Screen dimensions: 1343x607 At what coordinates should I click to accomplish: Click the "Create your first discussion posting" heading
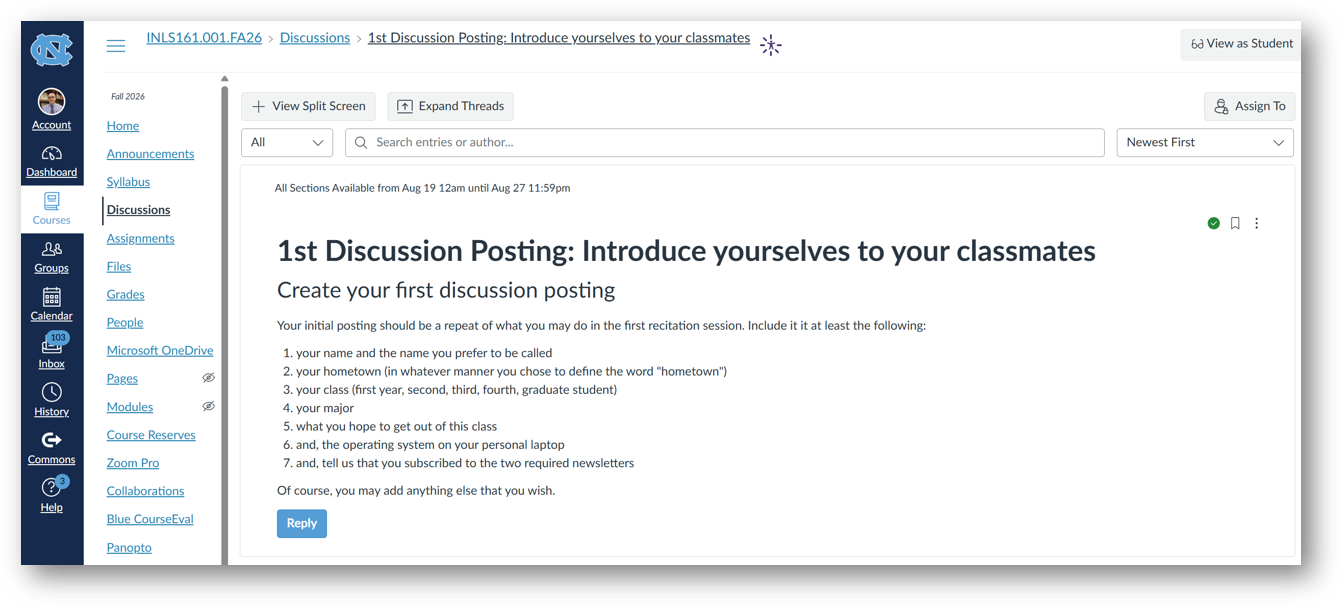point(446,291)
